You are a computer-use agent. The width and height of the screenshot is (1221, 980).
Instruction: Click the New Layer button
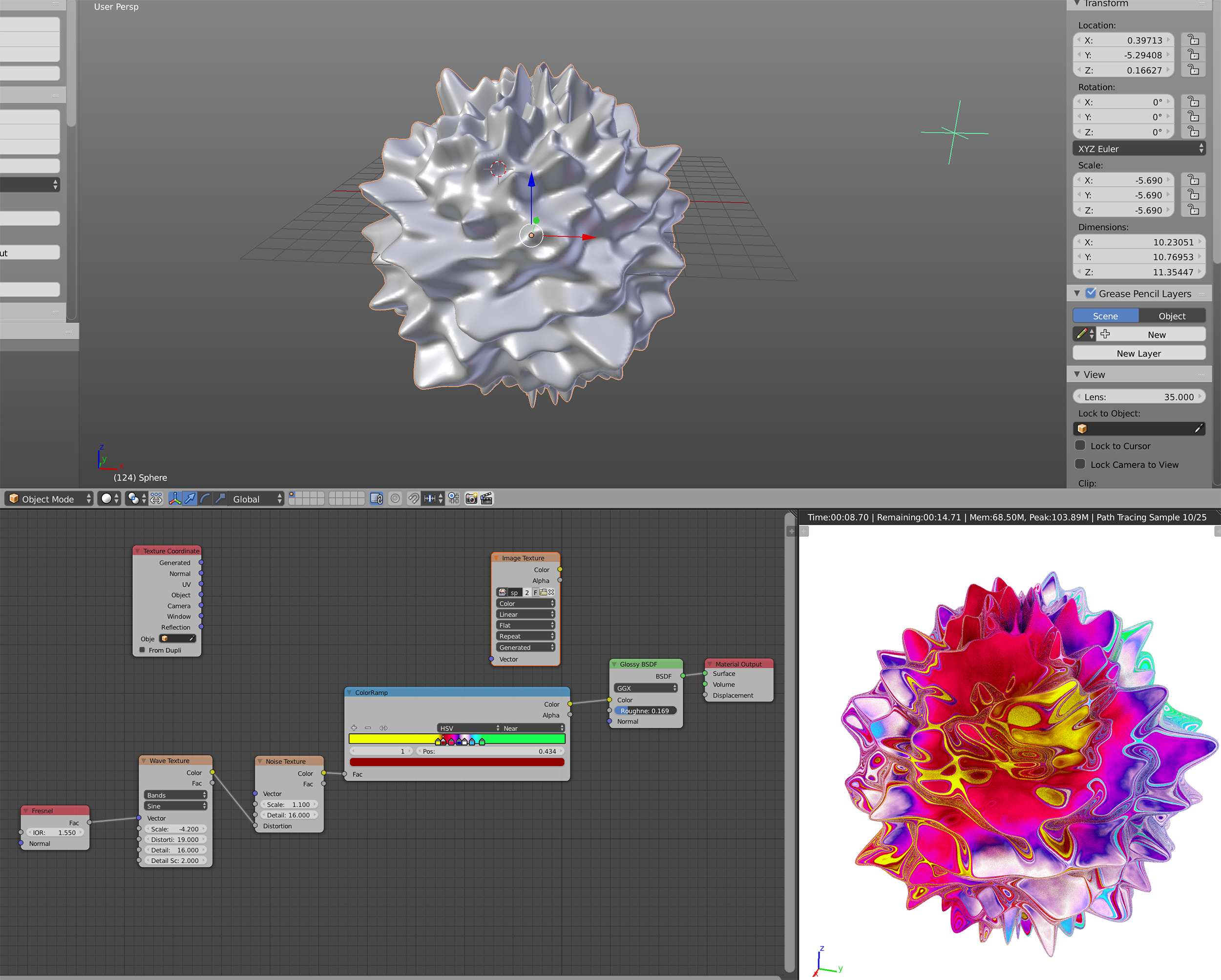click(x=1139, y=353)
